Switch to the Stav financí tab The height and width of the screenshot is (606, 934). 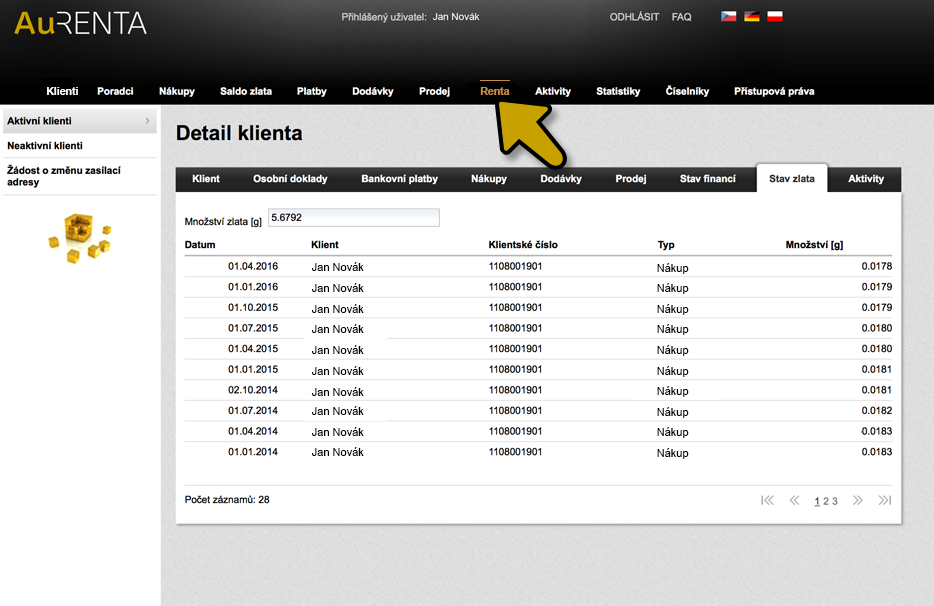(707, 179)
